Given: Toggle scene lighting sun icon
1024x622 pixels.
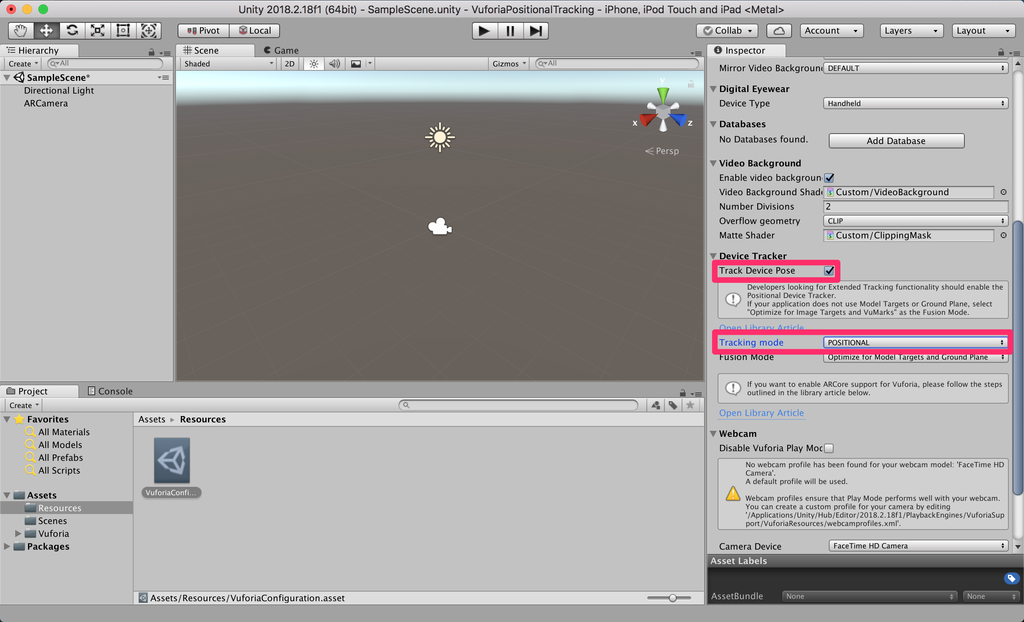Looking at the screenshot, I should (314, 63).
